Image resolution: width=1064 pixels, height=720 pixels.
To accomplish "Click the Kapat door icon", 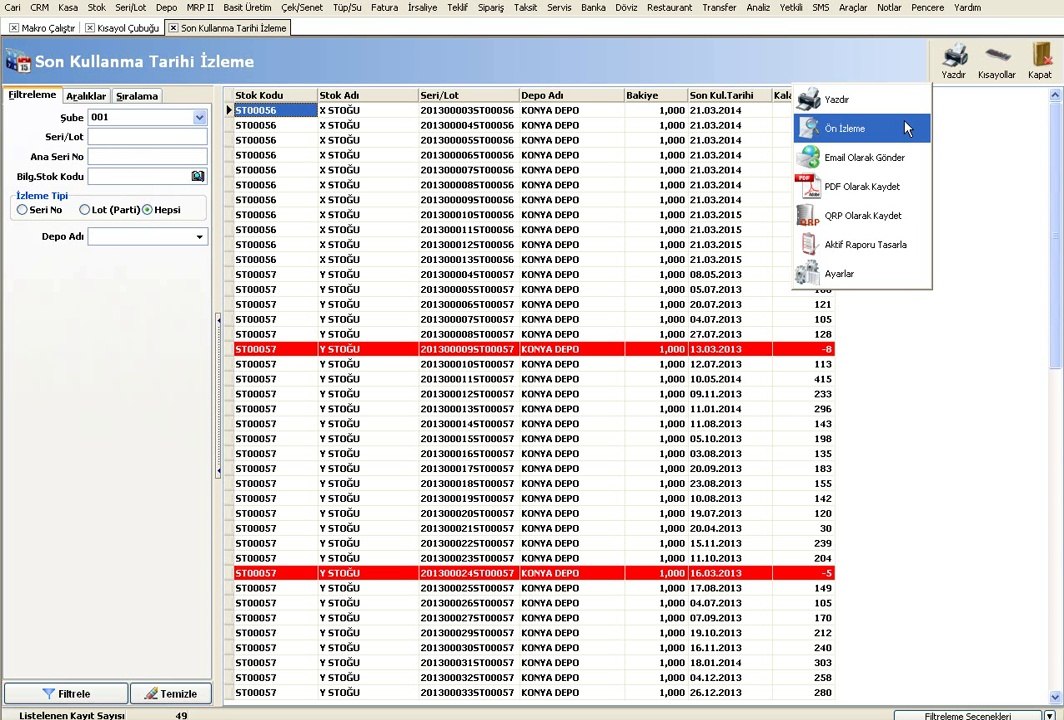I will pos(1040,54).
